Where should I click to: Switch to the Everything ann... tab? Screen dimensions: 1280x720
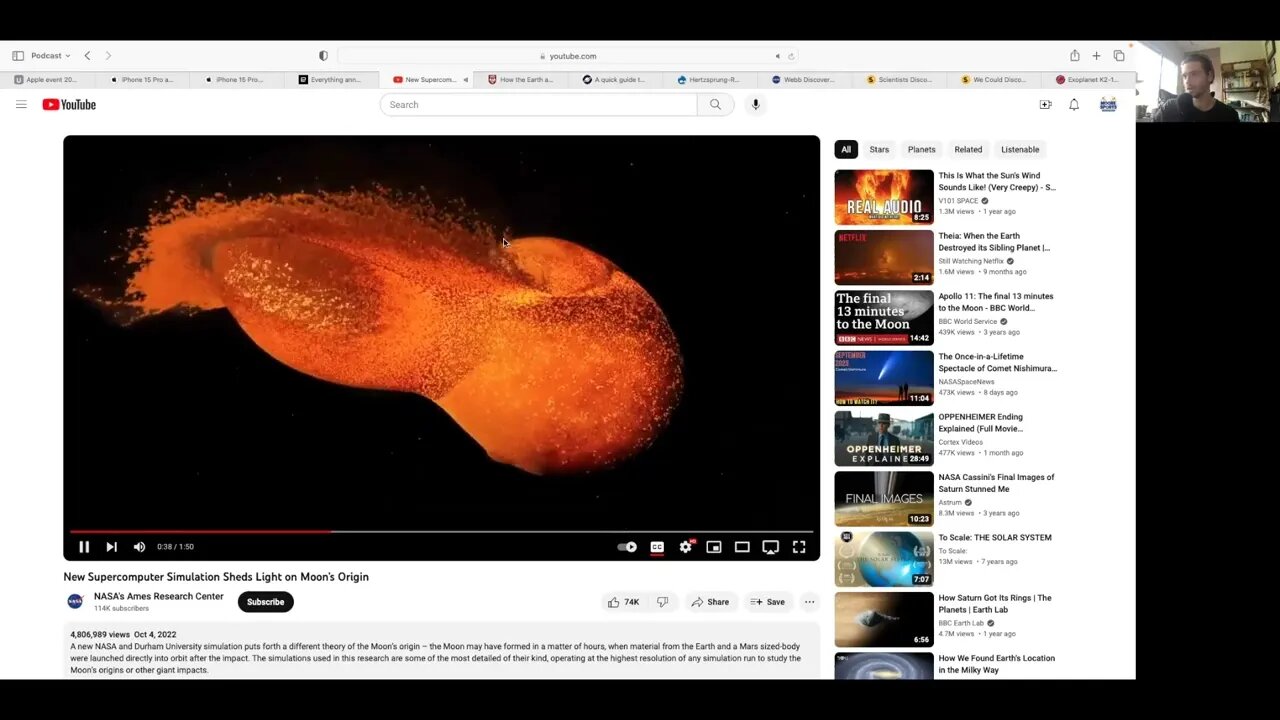click(x=332, y=80)
